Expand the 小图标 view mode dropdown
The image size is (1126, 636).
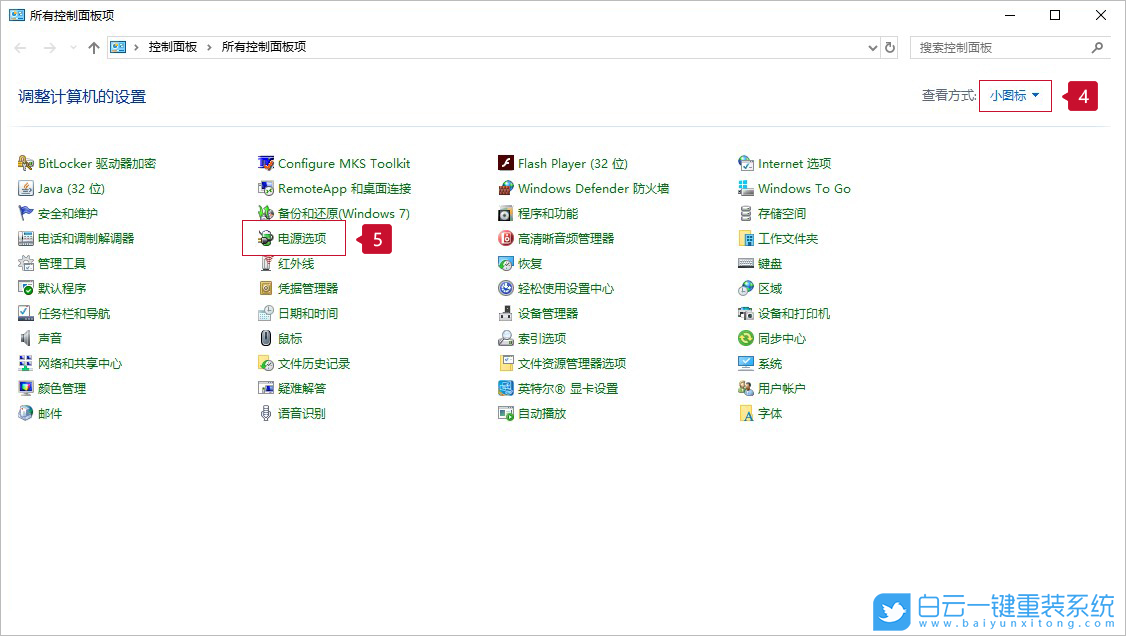point(1015,96)
